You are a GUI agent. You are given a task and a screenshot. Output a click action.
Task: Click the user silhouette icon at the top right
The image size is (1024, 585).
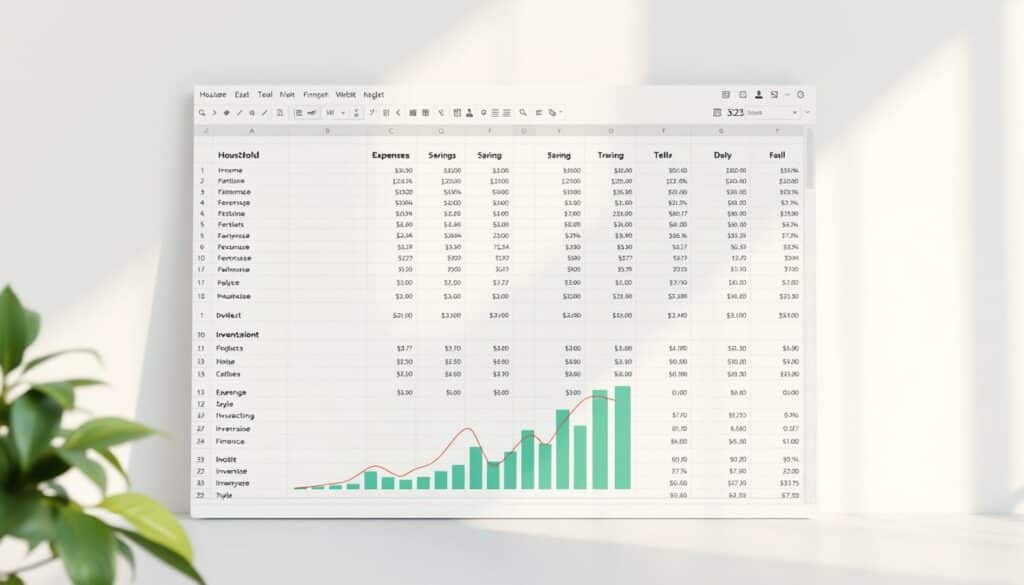759,95
